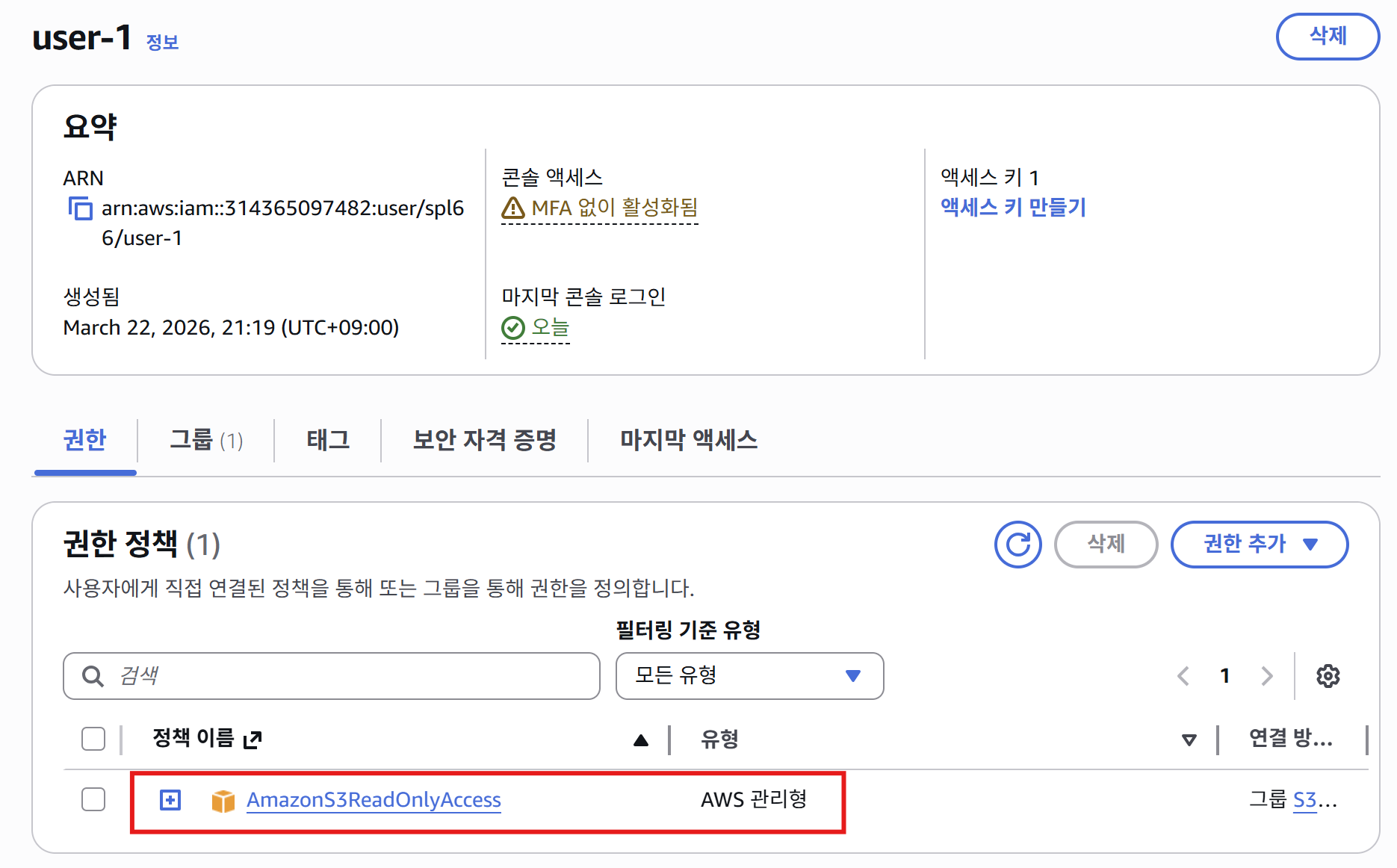Open the 모든 유형 filter dropdown
Viewport: 1397px width, 868px height.
click(x=749, y=676)
